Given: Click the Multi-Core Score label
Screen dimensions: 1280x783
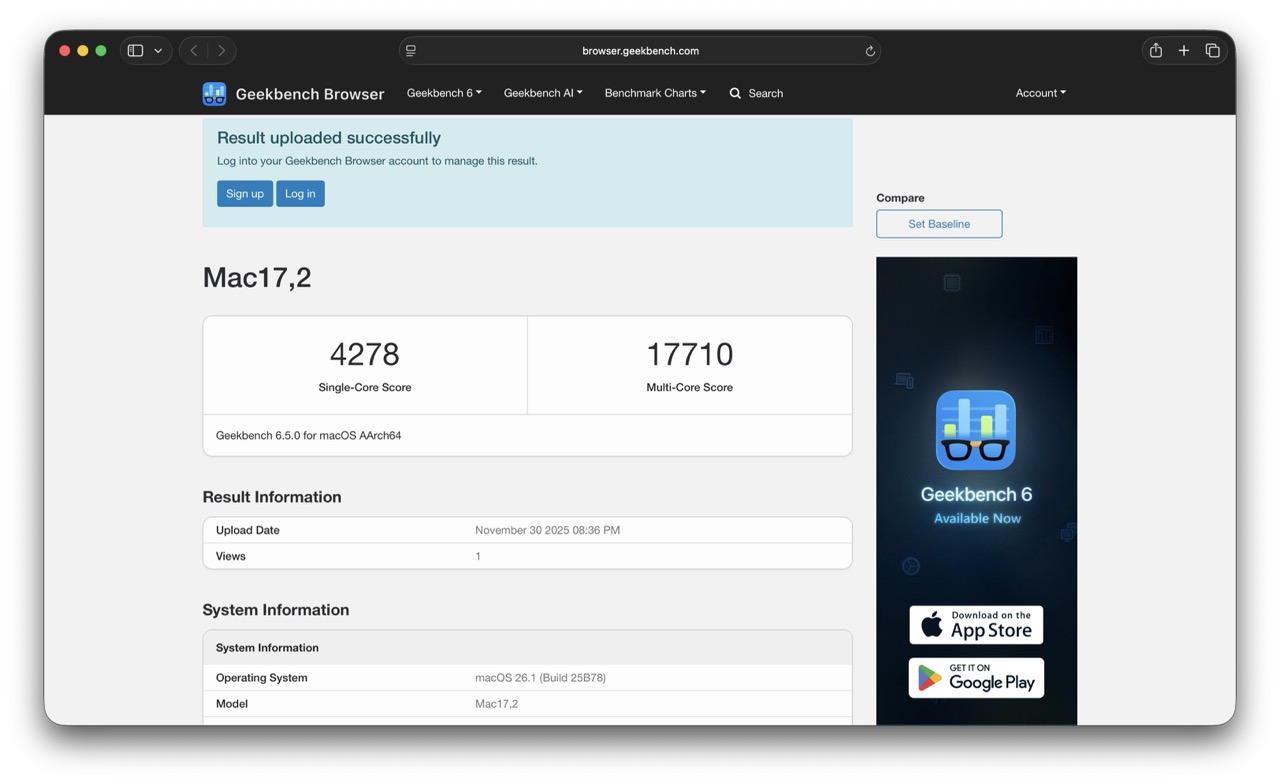Looking at the screenshot, I should (690, 387).
